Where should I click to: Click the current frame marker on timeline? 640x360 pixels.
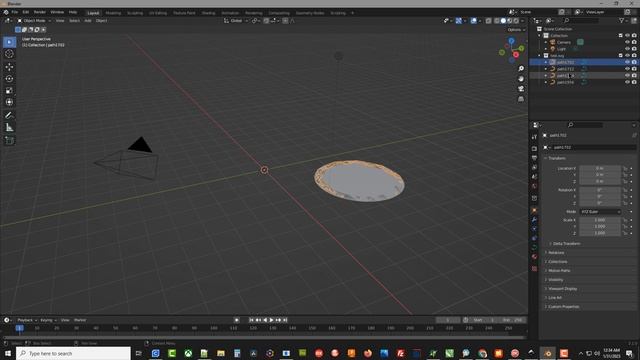click(19, 328)
